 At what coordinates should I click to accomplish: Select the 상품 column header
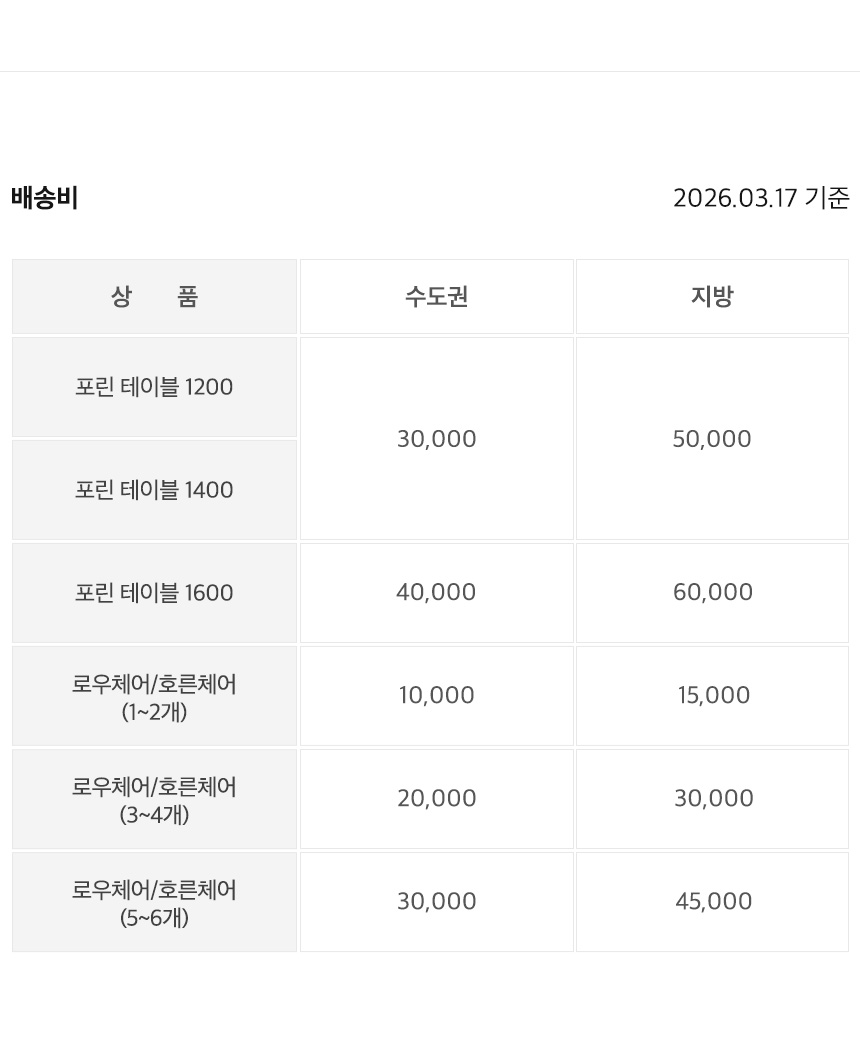point(154,297)
